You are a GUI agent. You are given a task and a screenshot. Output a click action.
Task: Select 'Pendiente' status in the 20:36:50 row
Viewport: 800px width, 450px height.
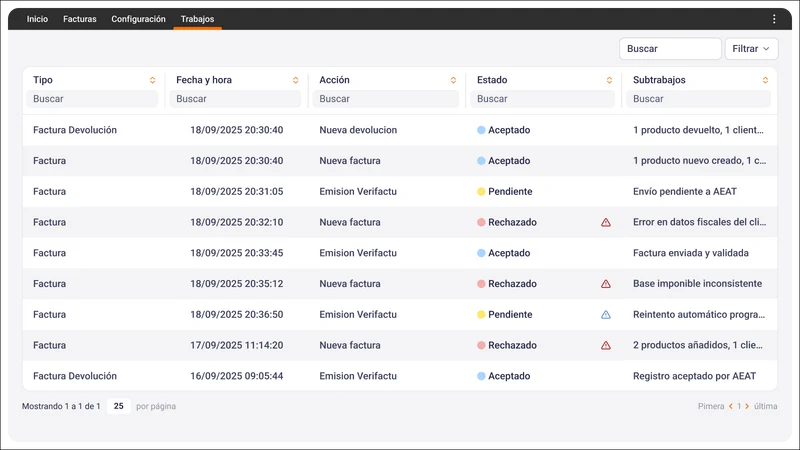510,315
